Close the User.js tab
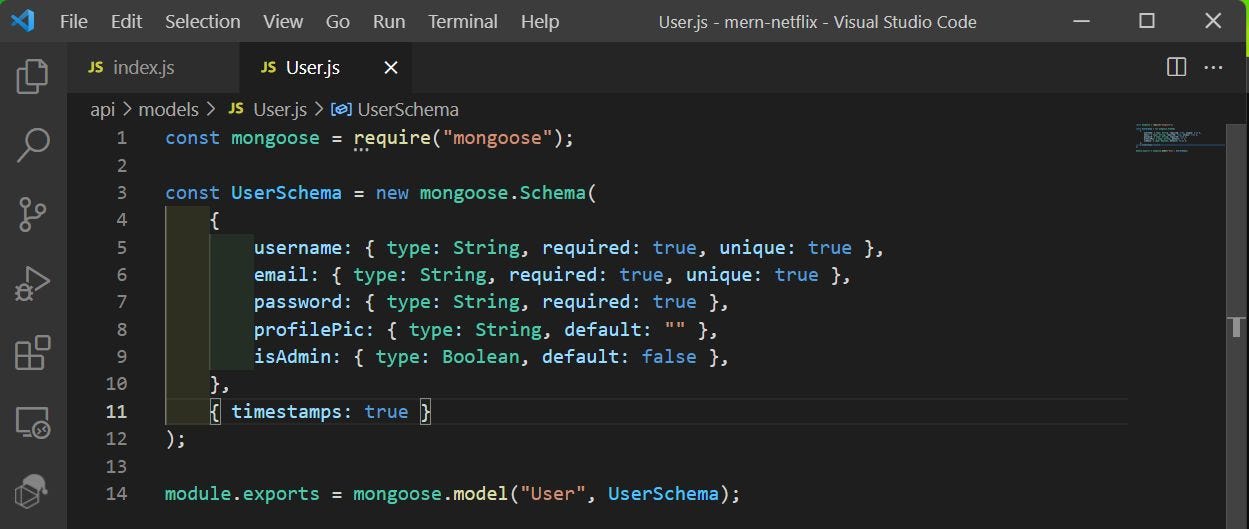 tap(391, 67)
